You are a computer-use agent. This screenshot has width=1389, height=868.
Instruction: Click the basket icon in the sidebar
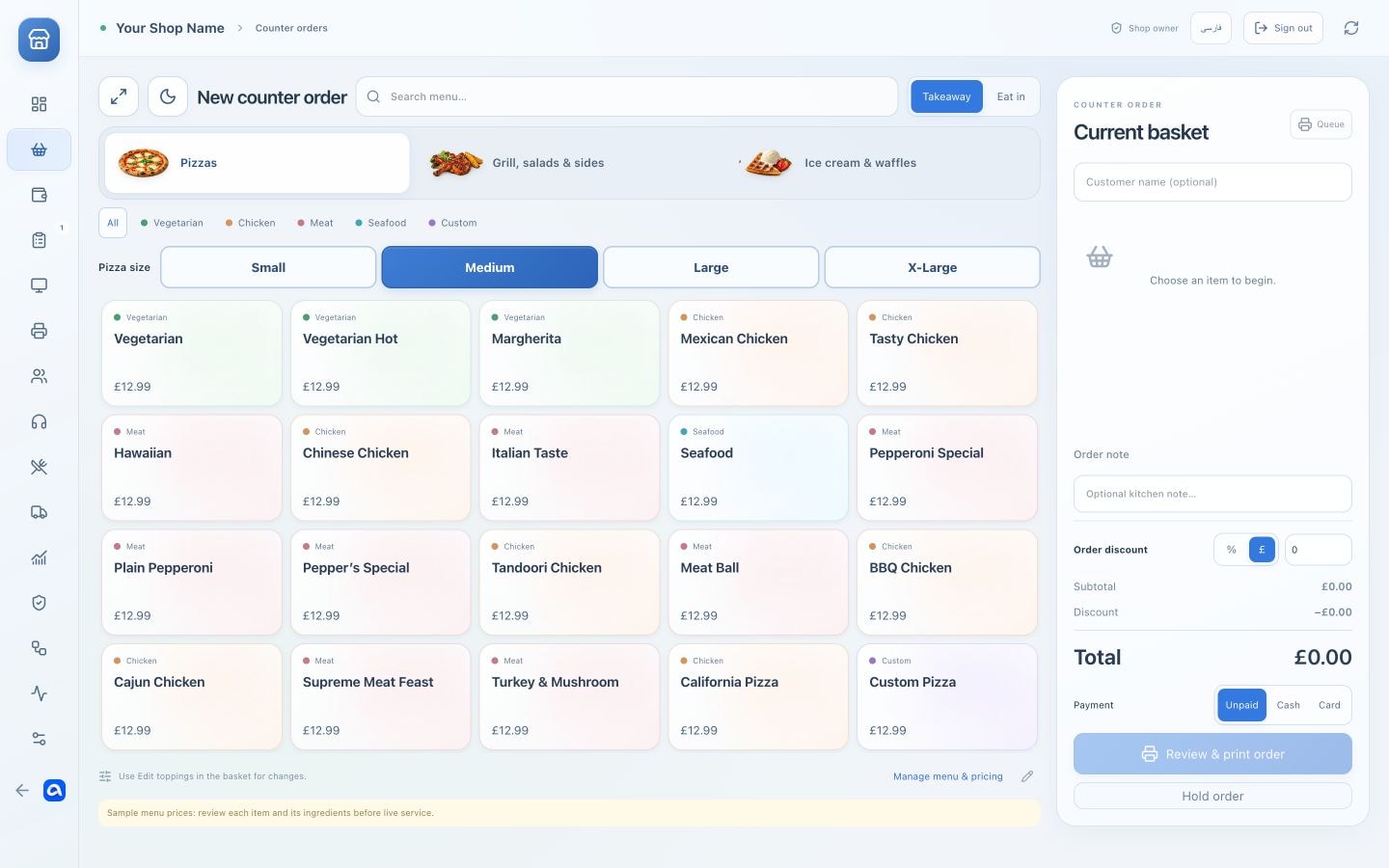39,149
